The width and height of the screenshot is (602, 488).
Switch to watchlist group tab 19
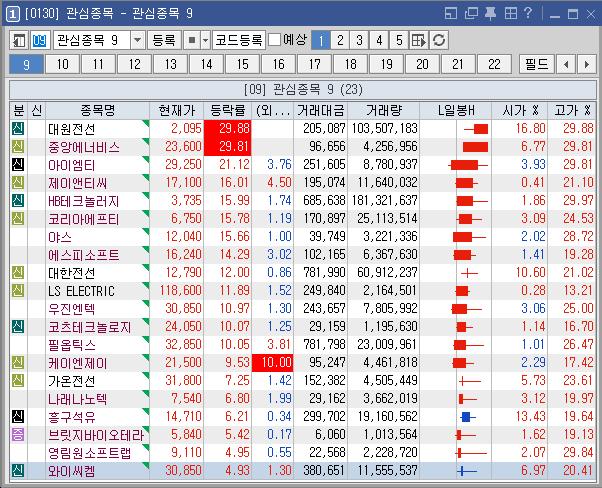coord(386,64)
